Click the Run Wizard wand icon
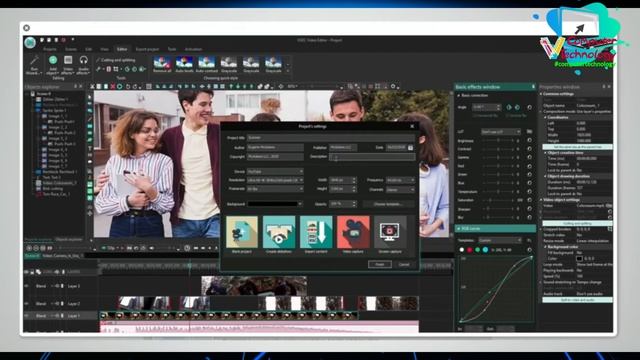The height and width of the screenshot is (360, 640). pos(34,60)
